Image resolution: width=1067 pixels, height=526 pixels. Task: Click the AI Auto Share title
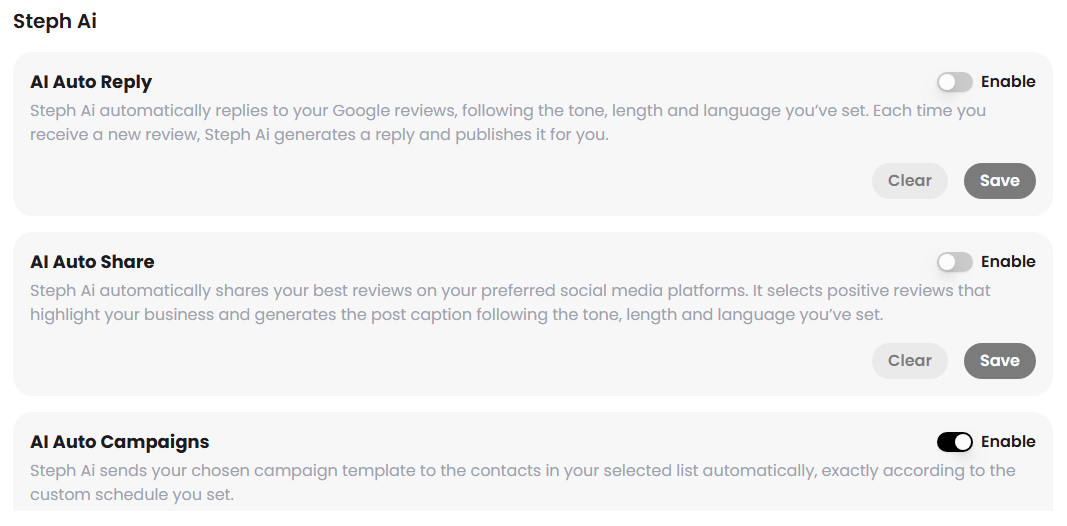pos(92,262)
